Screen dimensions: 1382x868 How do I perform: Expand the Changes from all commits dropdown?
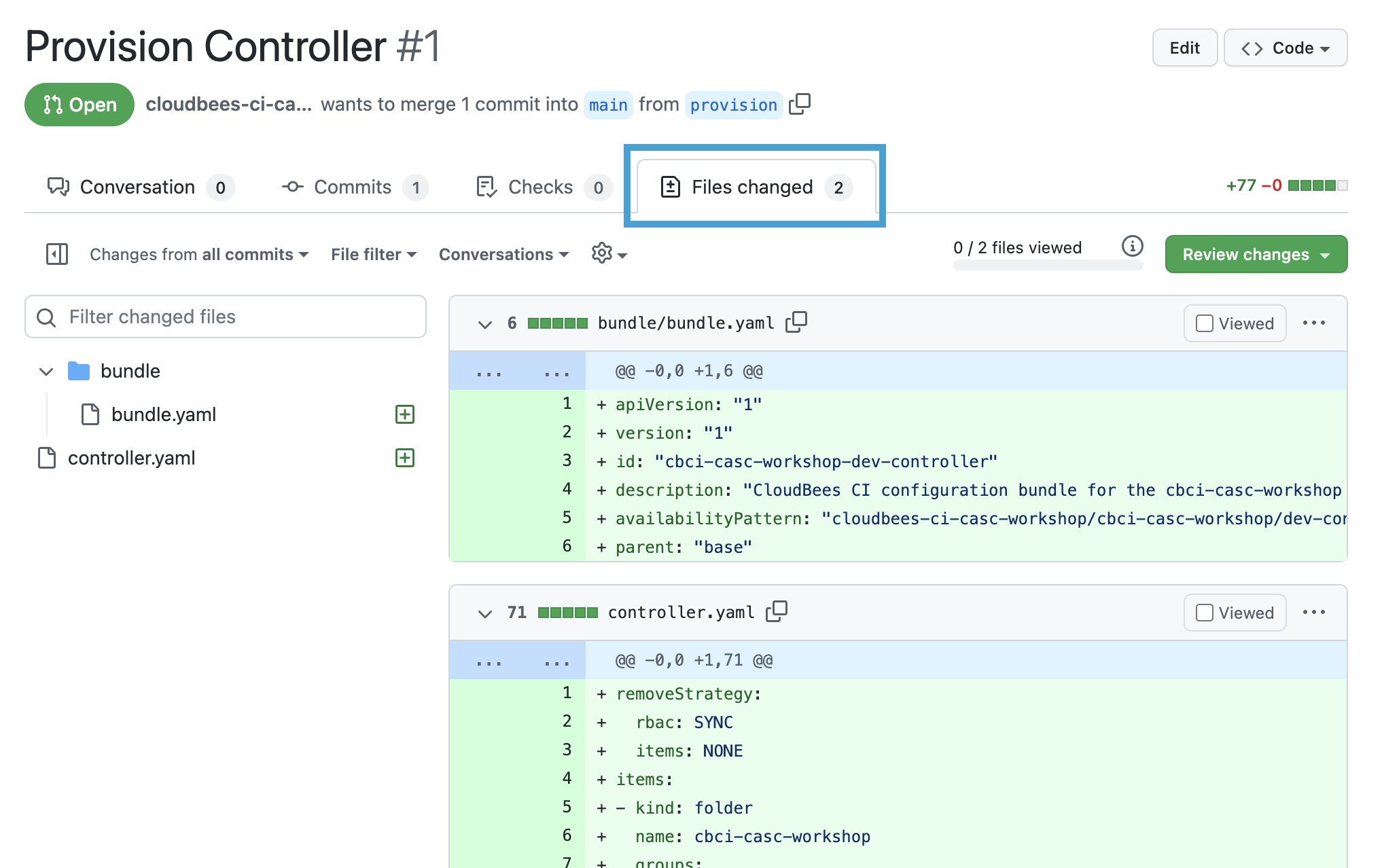(x=197, y=253)
